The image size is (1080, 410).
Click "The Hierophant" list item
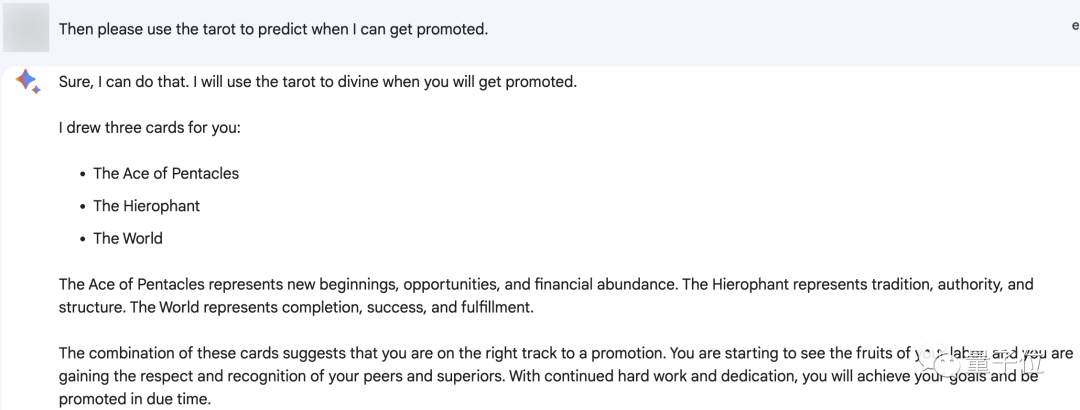pos(146,206)
